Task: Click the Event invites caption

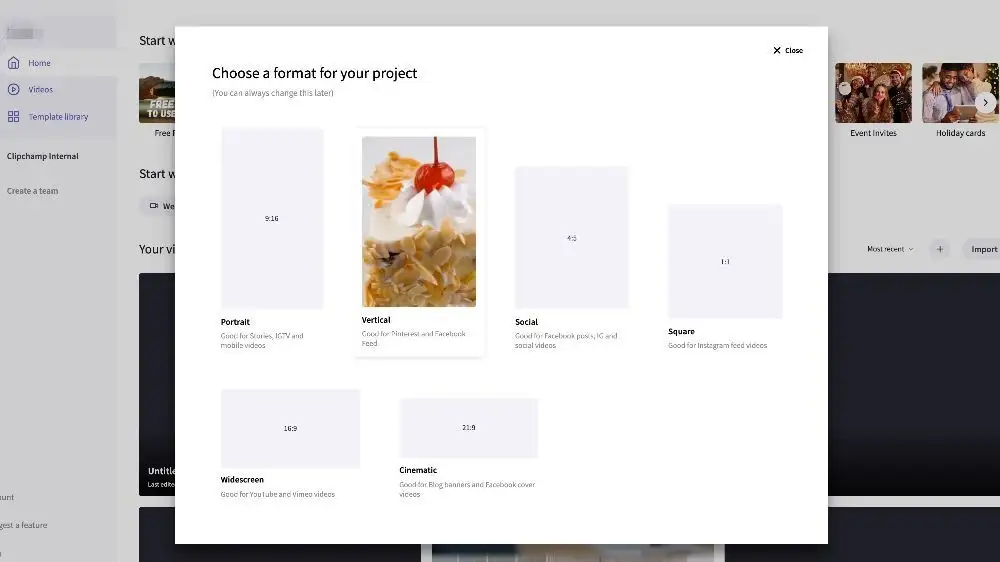Action: 873,133
